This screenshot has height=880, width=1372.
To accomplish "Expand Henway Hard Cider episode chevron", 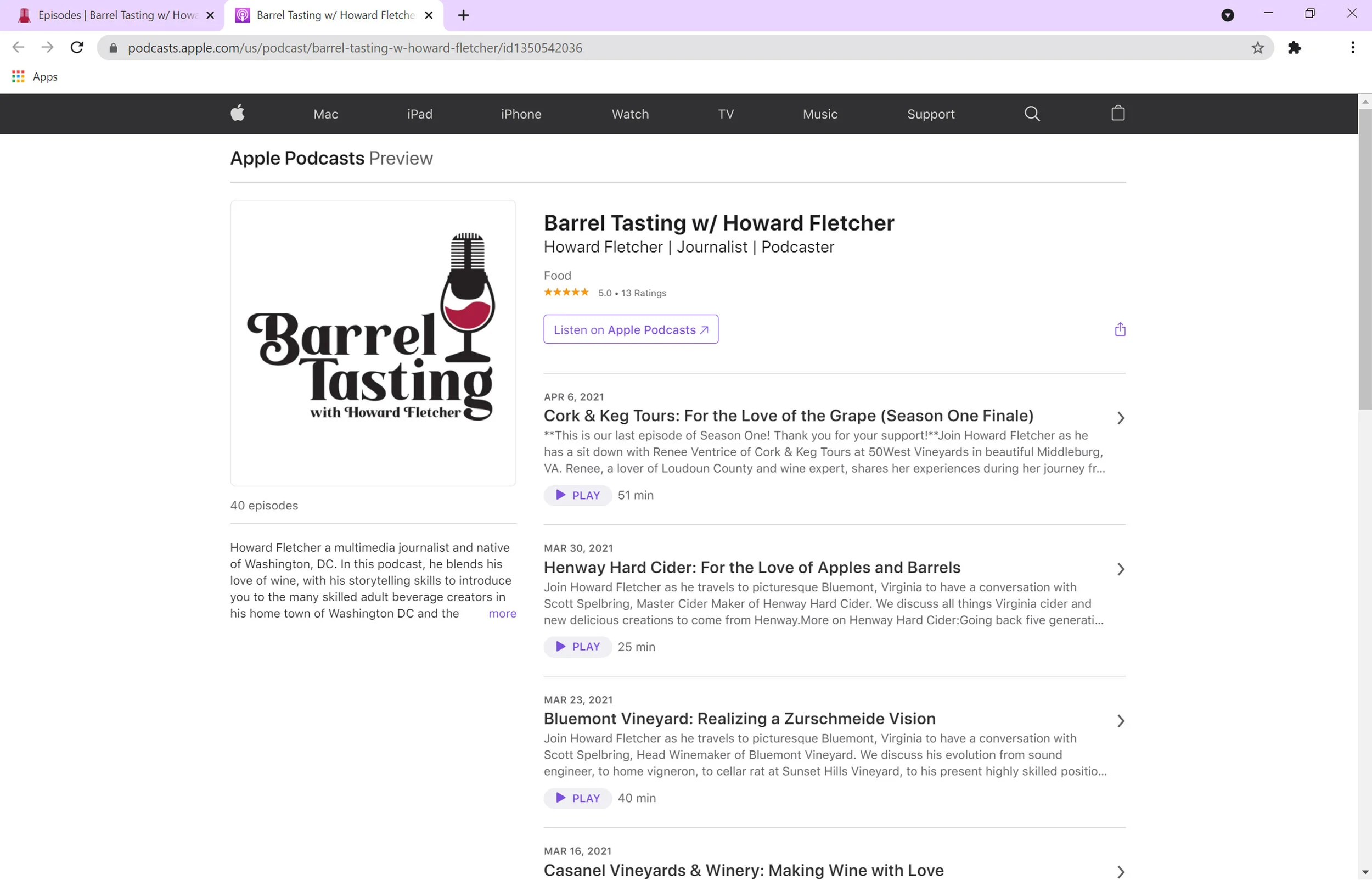I will pos(1120,570).
